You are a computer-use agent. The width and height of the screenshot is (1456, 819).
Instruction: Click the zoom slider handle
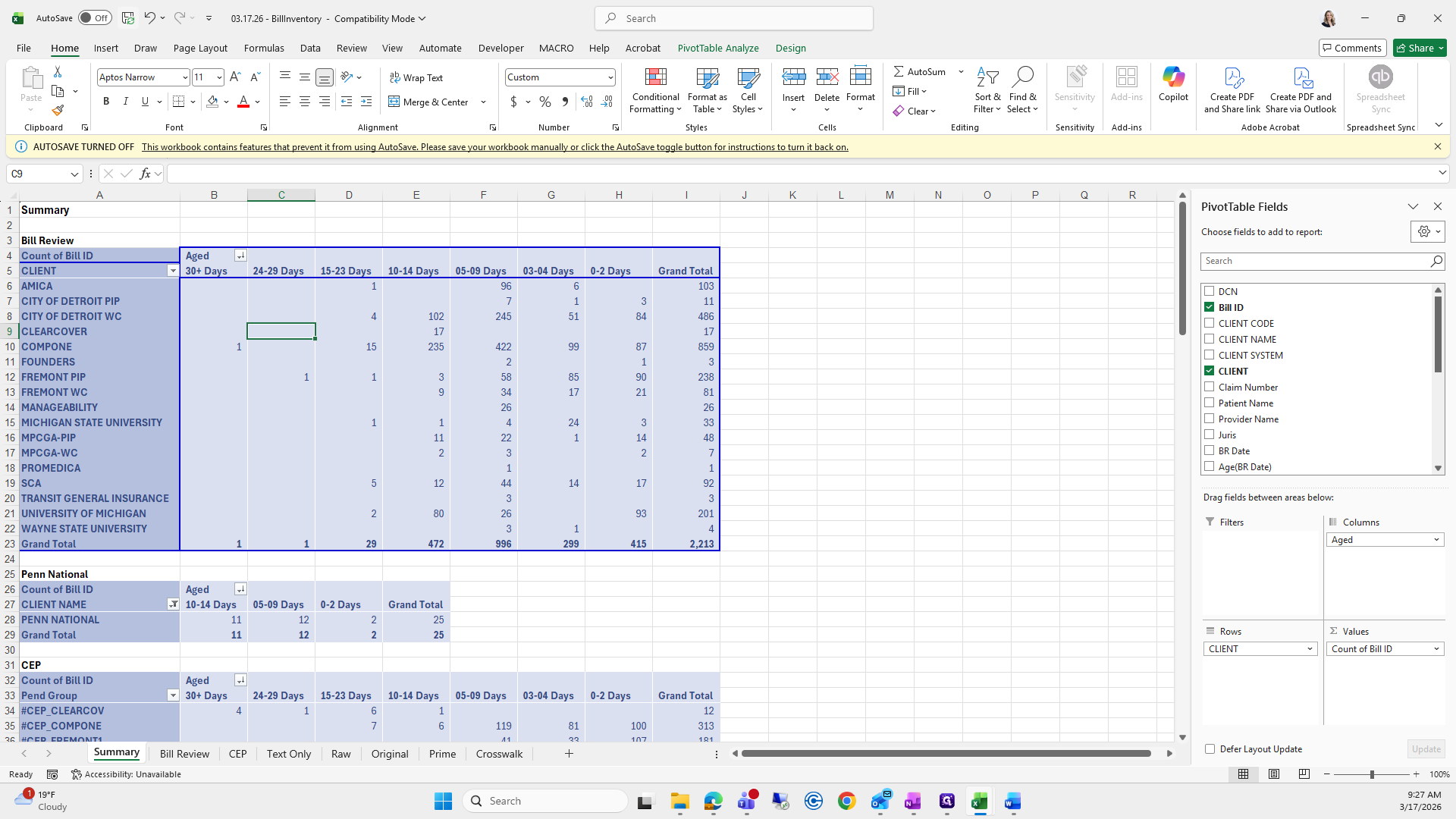1371,774
